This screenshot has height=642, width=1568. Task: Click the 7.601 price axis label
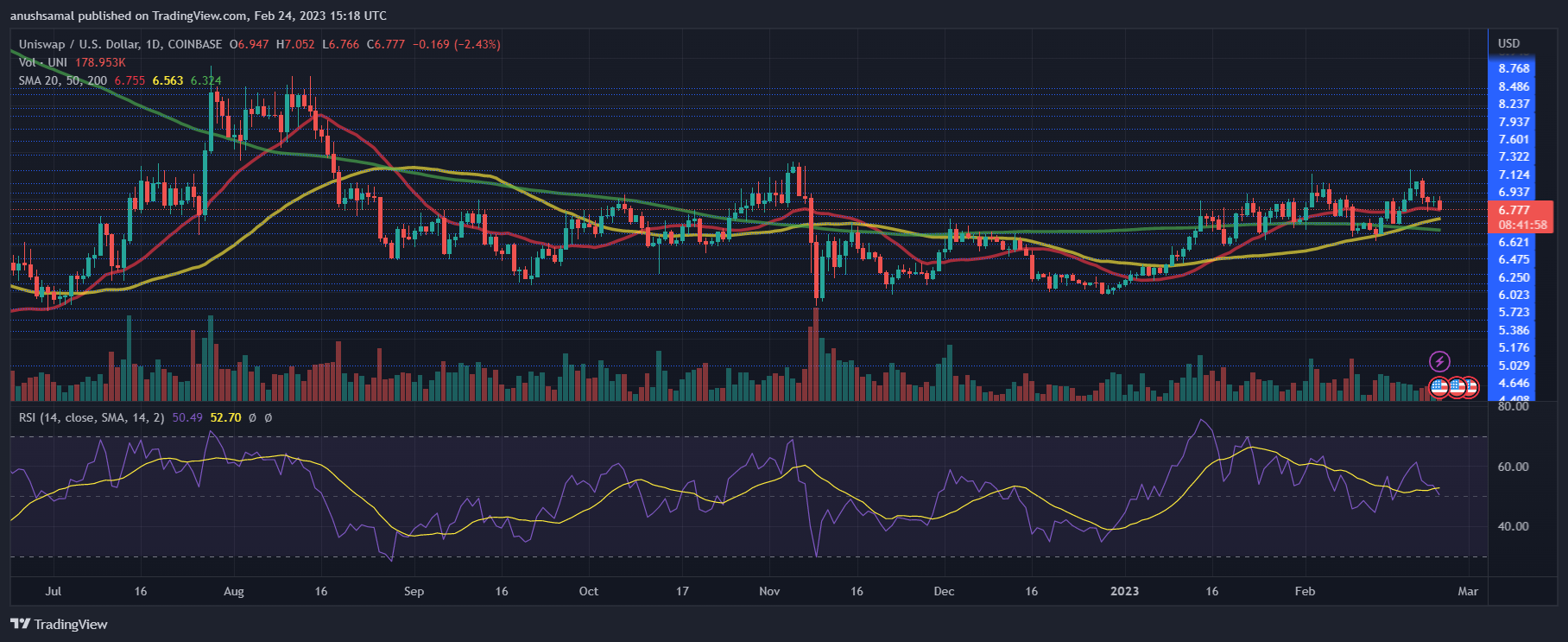(1514, 139)
